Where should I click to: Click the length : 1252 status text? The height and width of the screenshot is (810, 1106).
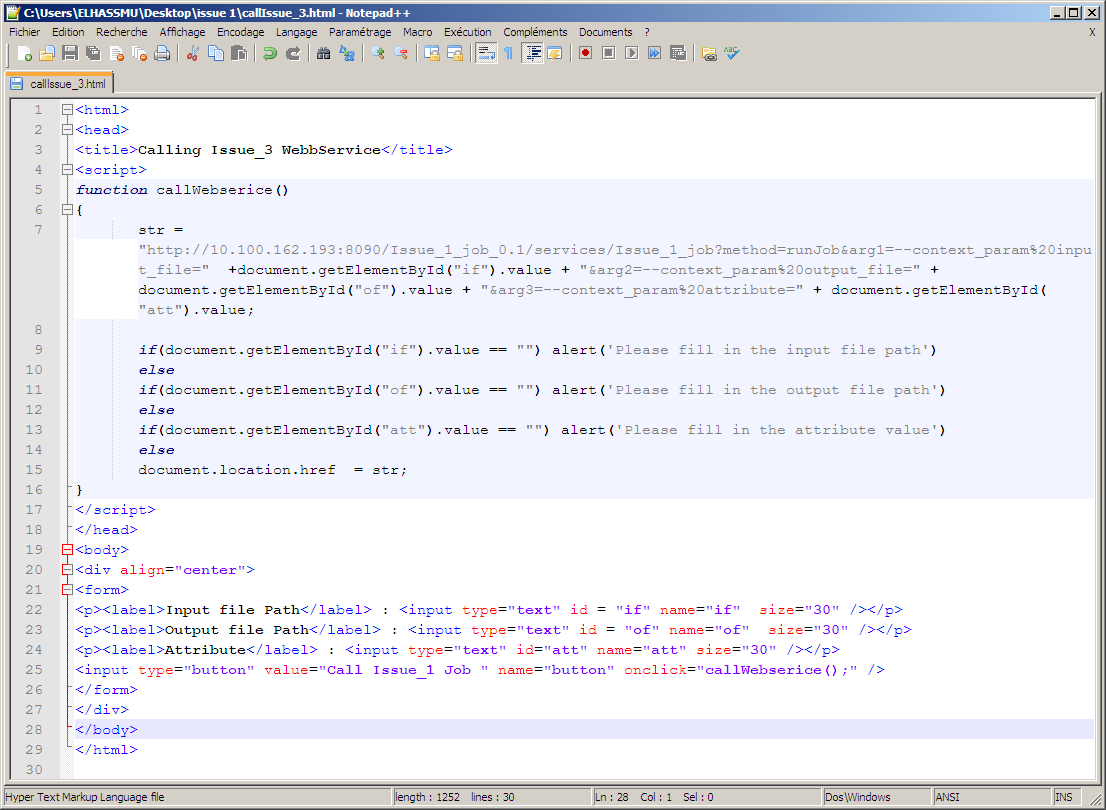428,797
